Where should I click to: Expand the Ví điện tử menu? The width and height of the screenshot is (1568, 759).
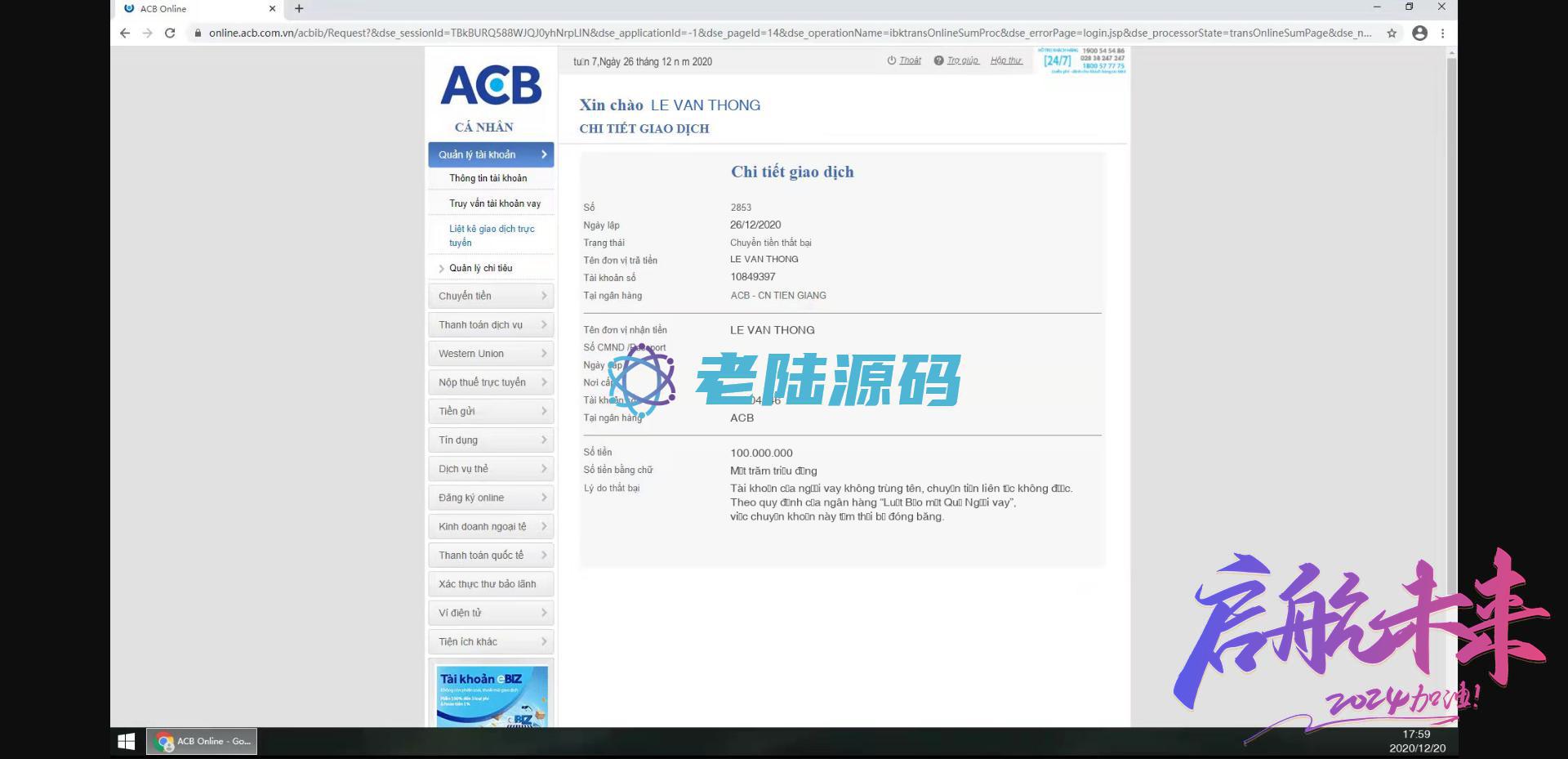click(491, 613)
